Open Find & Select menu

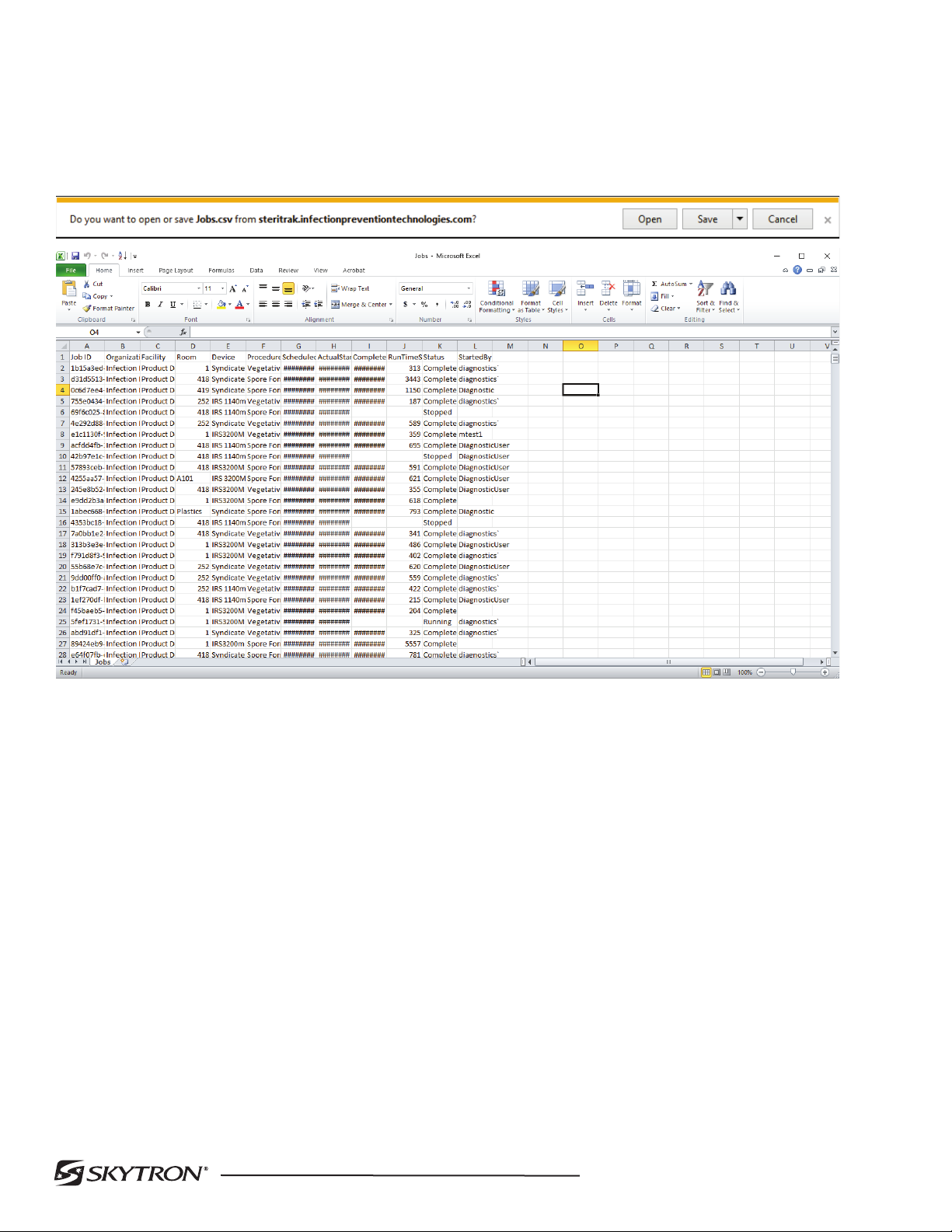click(728, 297)
